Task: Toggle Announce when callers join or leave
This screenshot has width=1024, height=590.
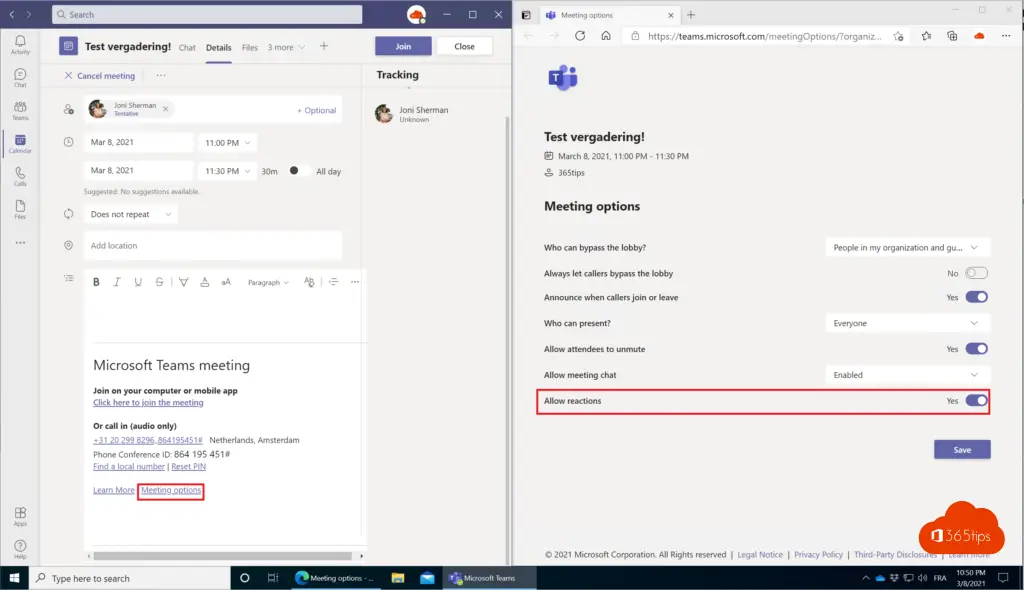Action: pyautogui.click(x=976, y=297)
